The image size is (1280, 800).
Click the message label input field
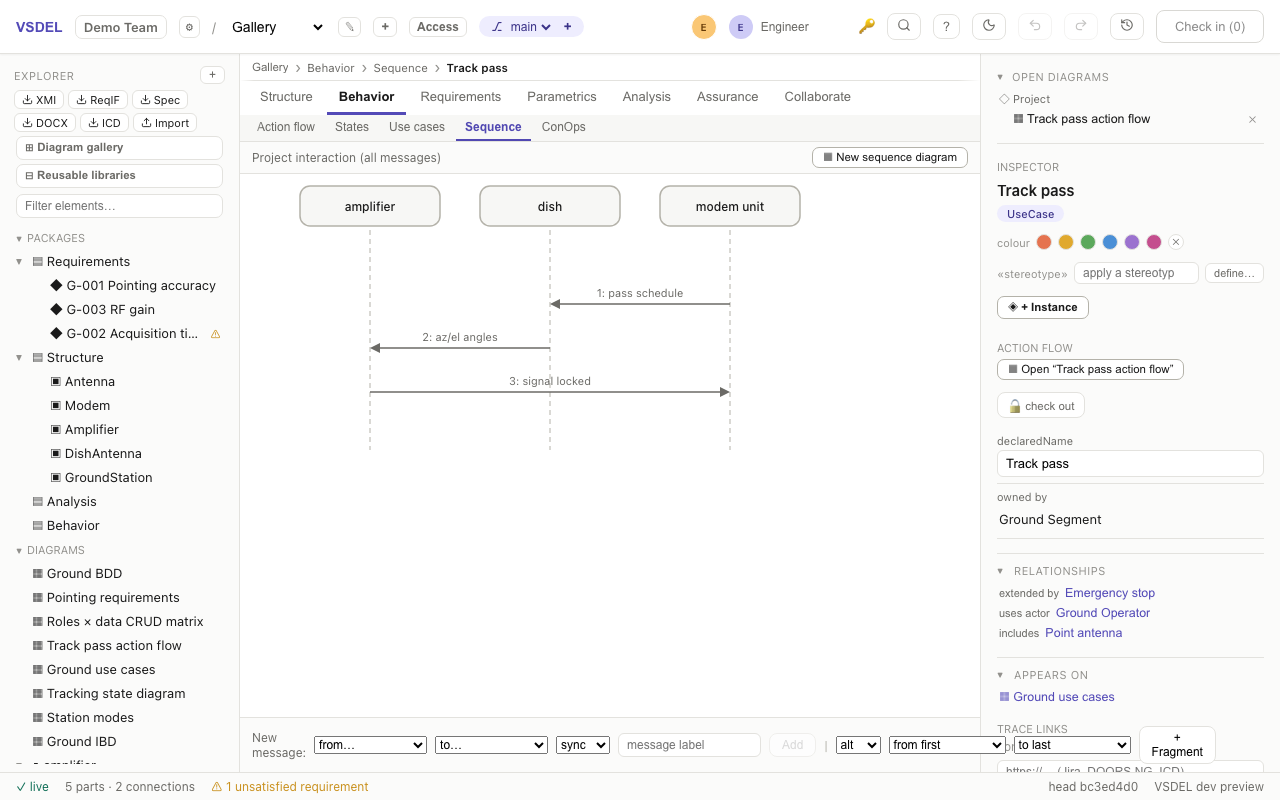coord(689,745)
